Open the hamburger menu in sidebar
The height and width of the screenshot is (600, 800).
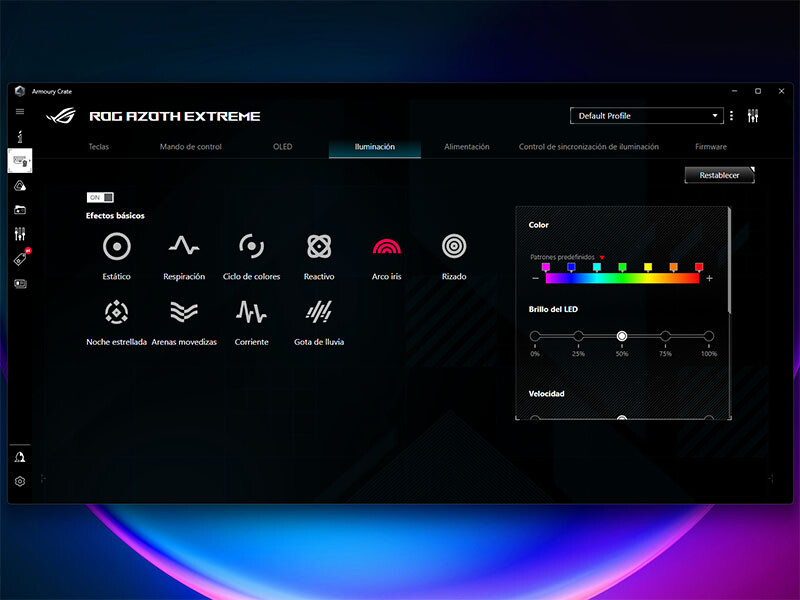20,112
